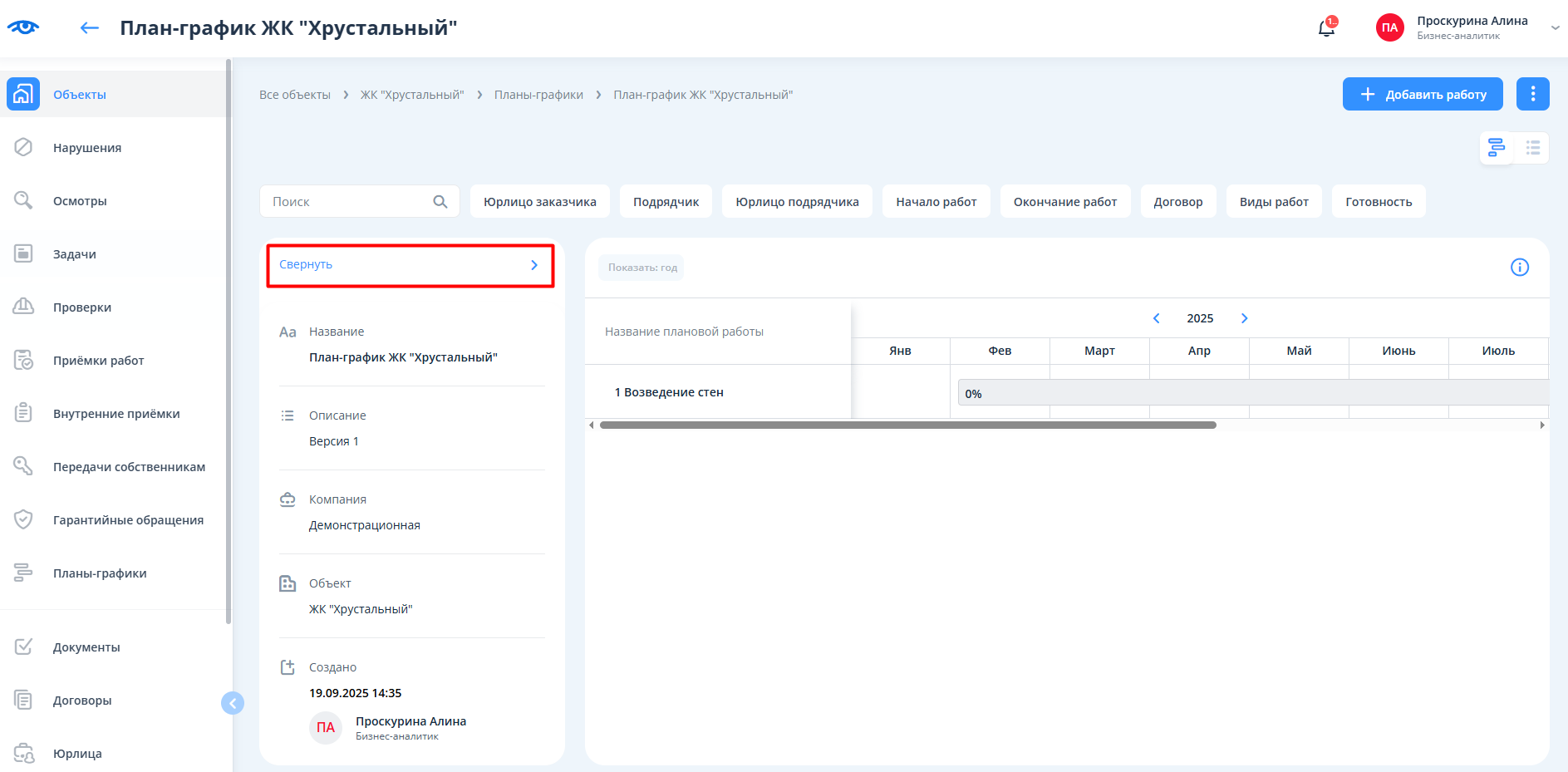This screenshot has width=1568, height=772.
Task: Open Нарушения in the sidebar
Action: tap(87, 148)
